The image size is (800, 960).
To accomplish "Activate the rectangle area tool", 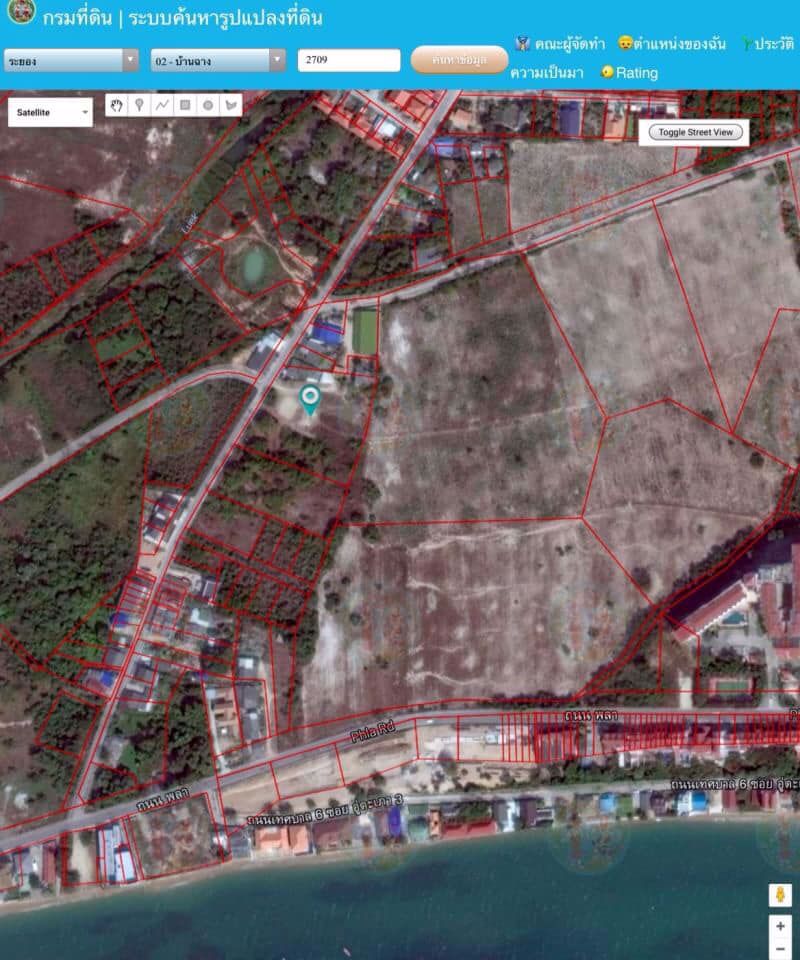I will [x=185, y=106].
